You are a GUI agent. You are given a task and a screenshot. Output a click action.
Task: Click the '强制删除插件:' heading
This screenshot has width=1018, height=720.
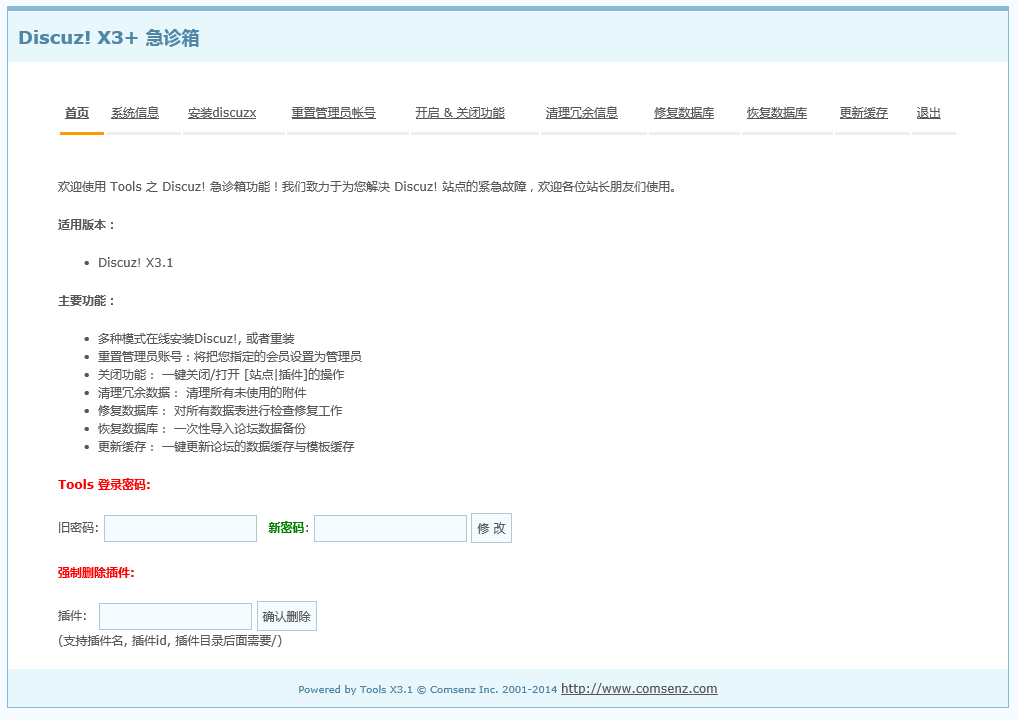[x=96, y=573]
